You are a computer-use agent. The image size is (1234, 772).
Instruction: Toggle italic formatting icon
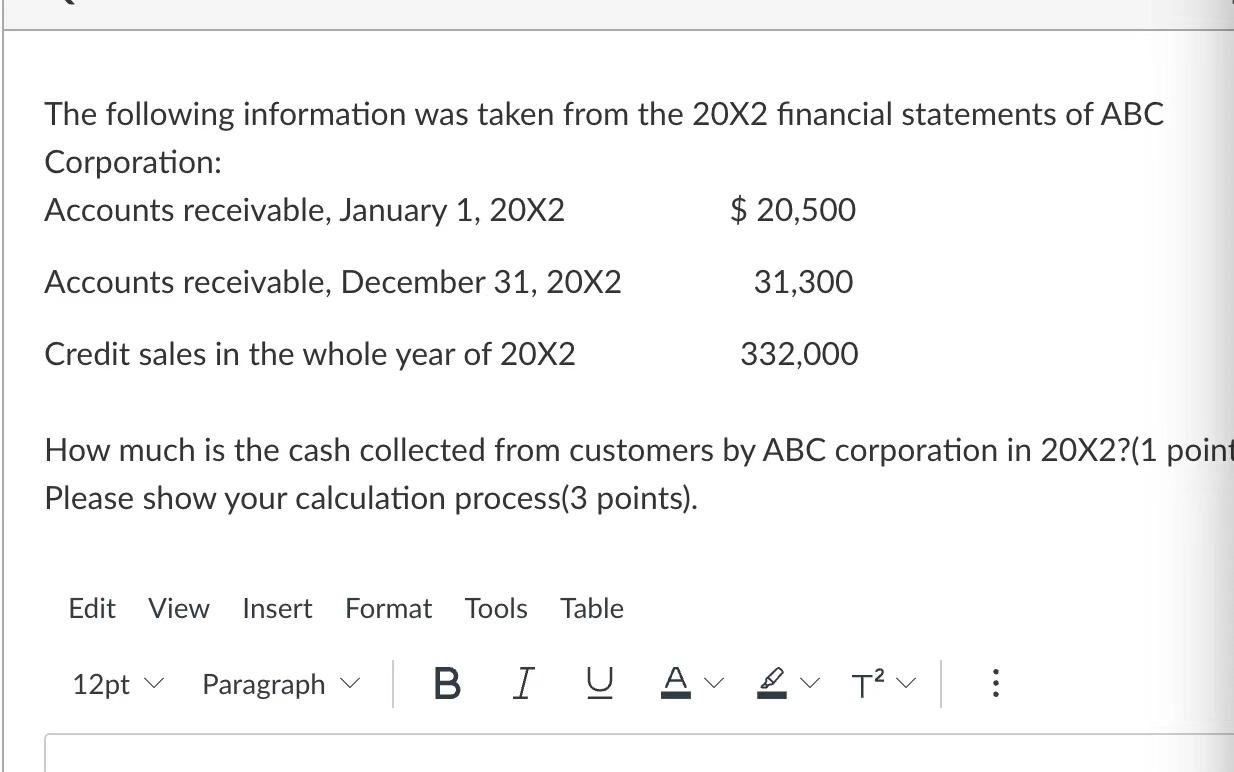click(x=521, y=684)
